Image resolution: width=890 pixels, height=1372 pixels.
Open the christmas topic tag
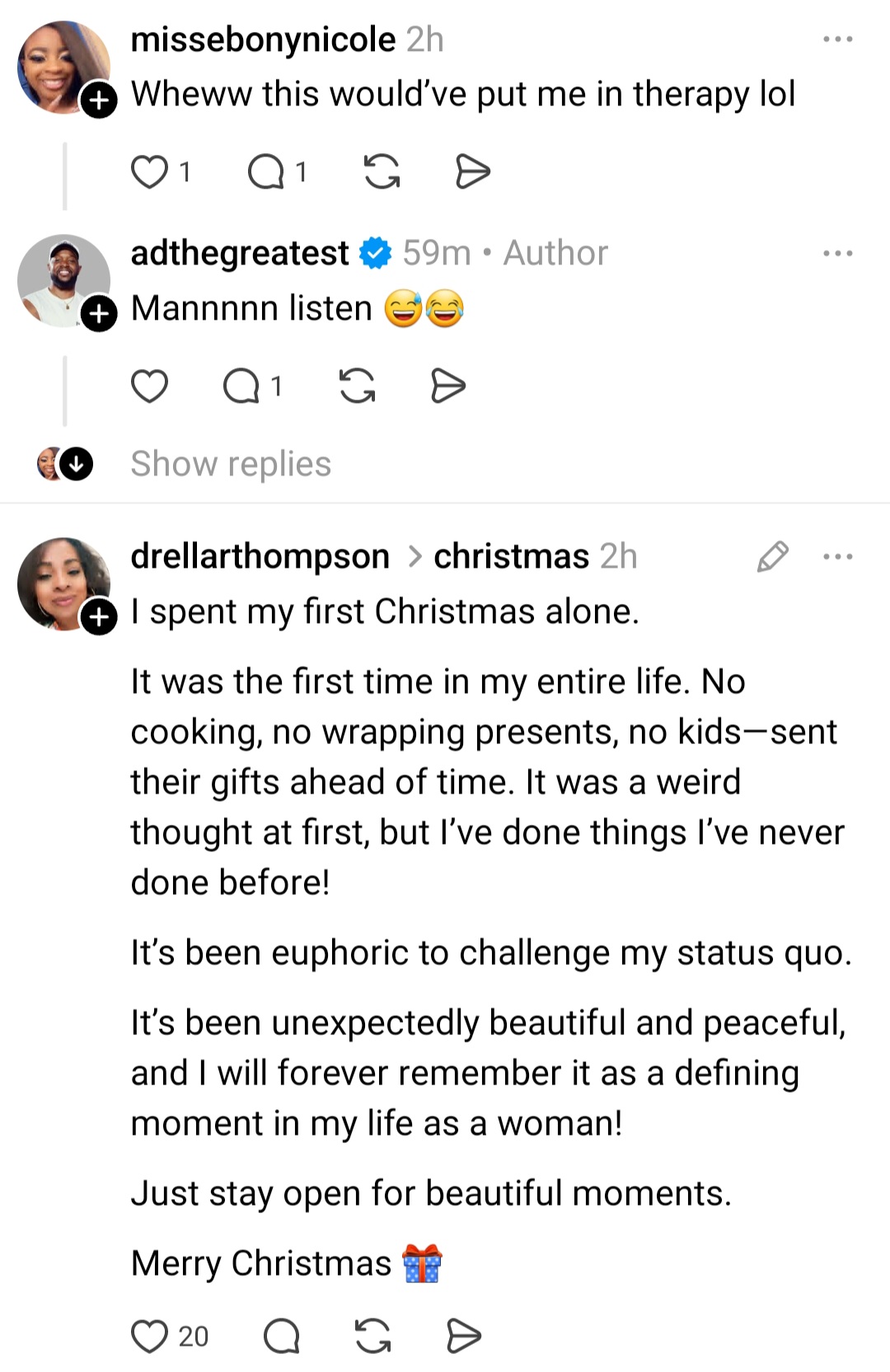pyautogui.click(x=511, y=557)
